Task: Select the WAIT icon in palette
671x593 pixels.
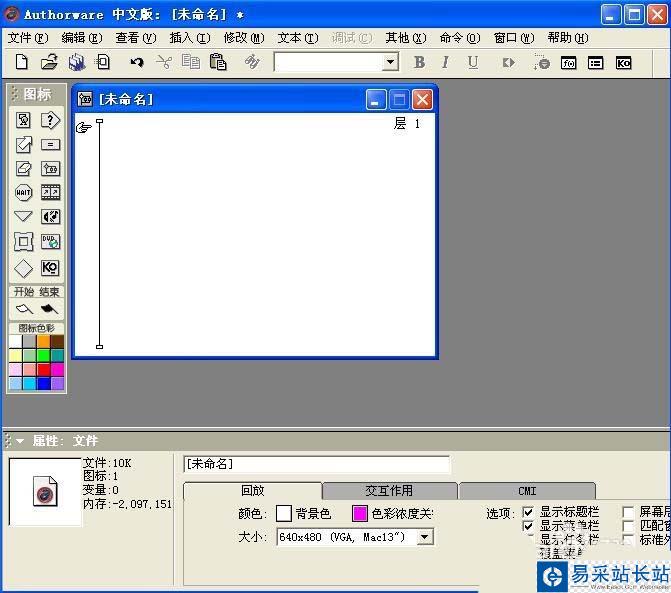Action: point(23,193)
